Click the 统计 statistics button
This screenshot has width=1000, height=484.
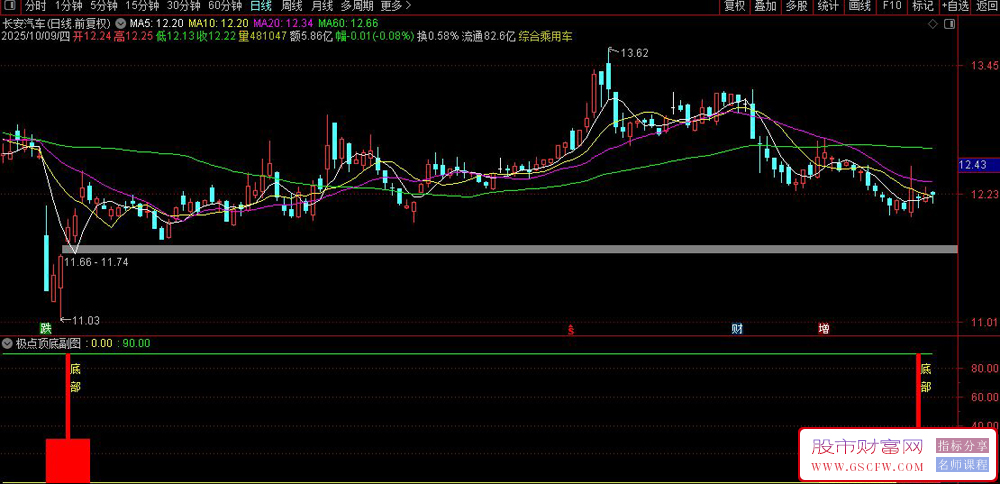point(828,6)
